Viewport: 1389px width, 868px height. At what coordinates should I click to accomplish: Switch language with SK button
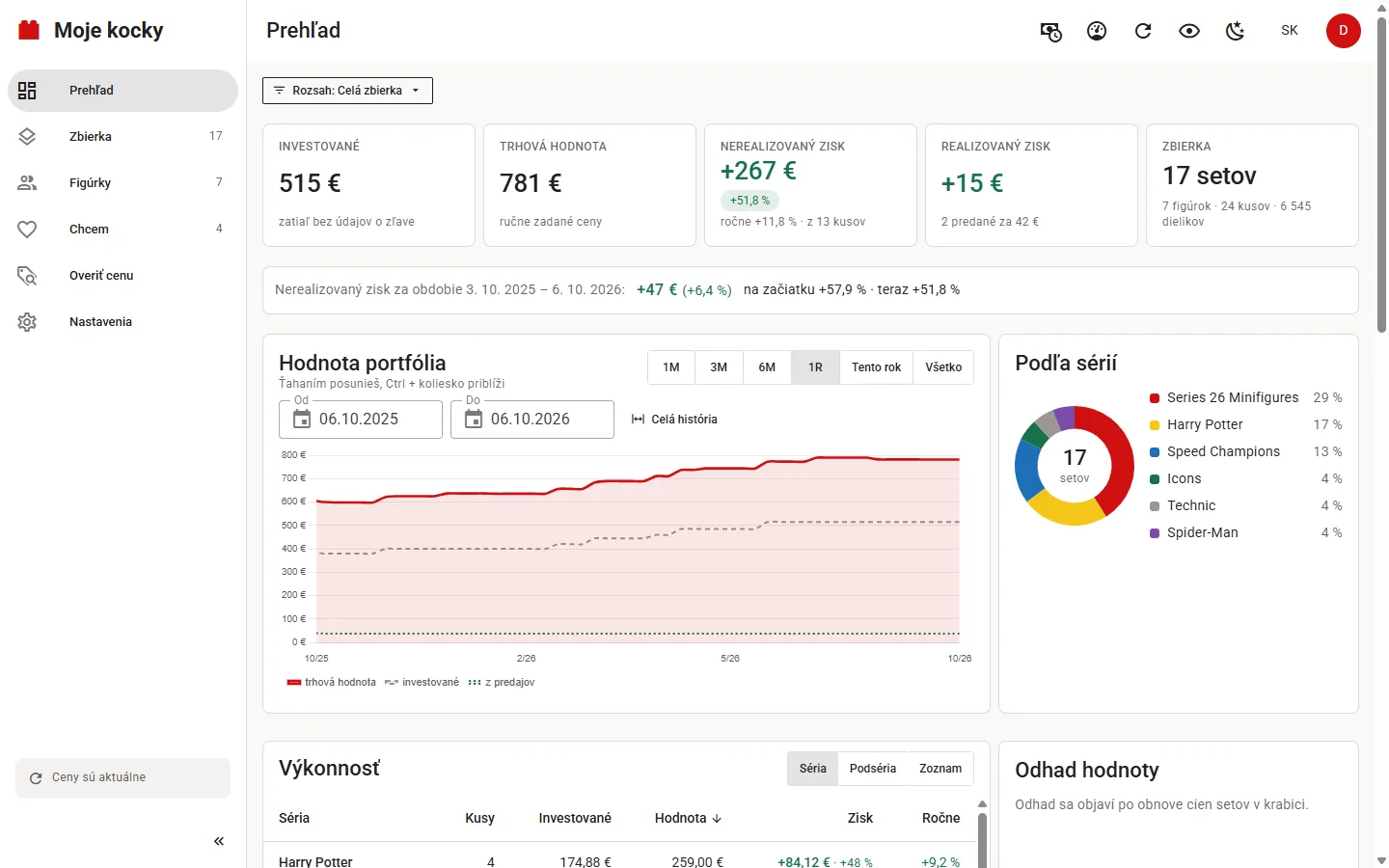click(x=1290, y=31)
